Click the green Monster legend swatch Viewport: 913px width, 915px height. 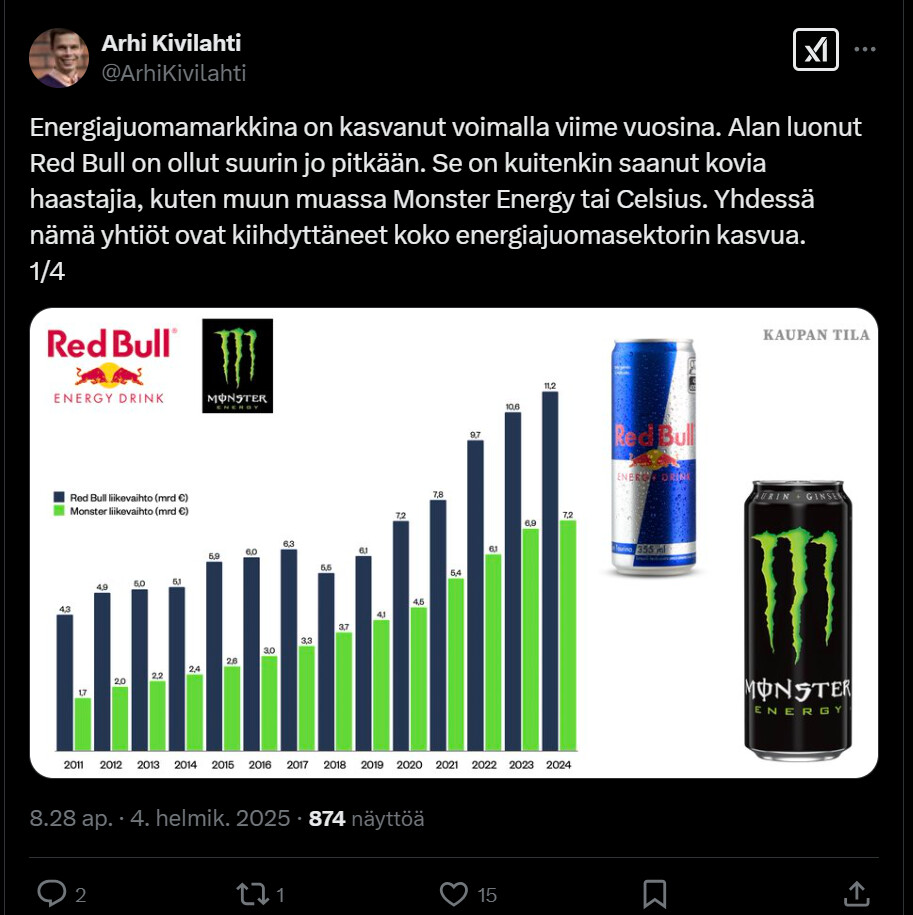59,511
